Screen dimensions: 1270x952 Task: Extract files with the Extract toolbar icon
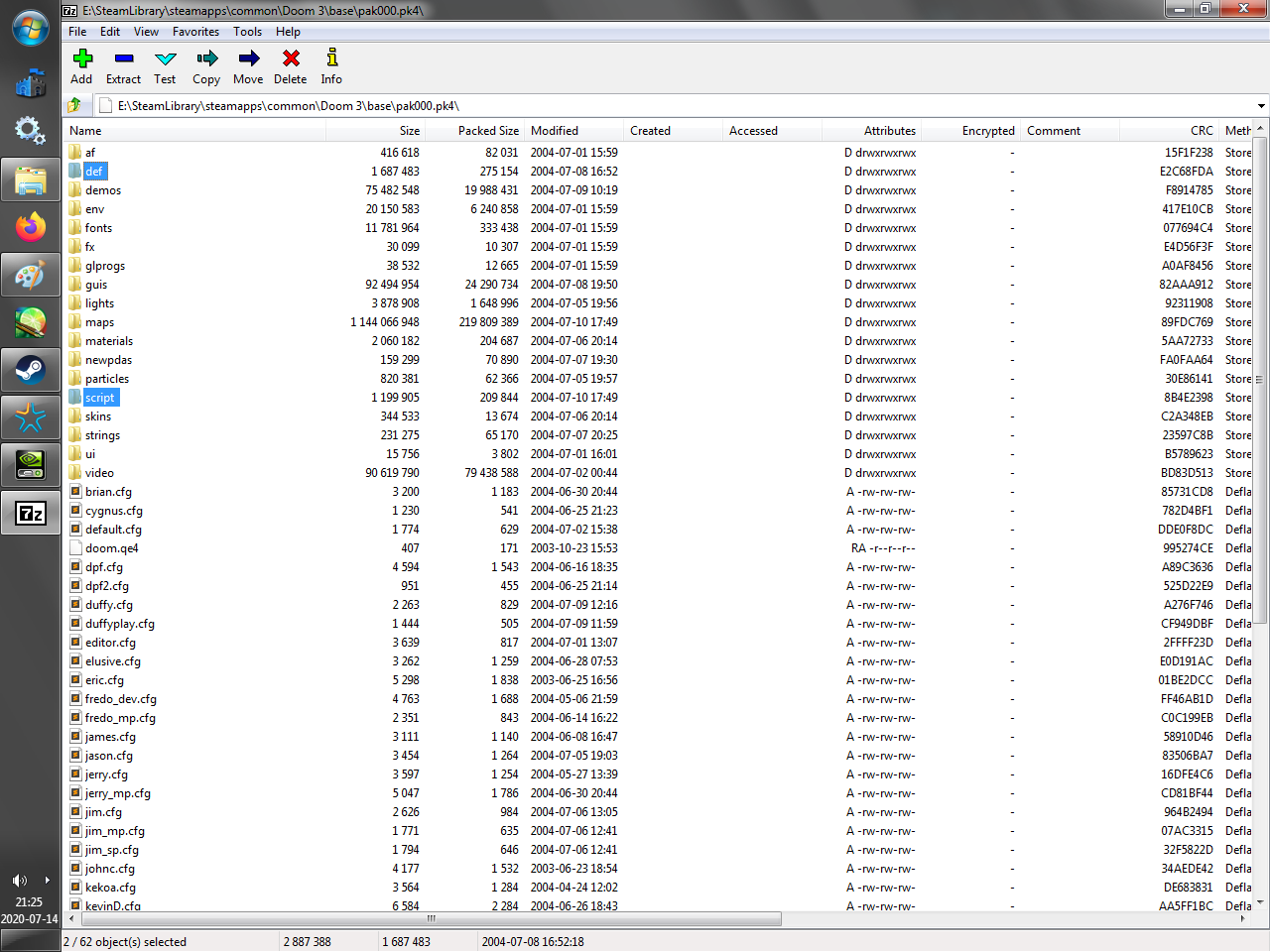tap(124, 59)
